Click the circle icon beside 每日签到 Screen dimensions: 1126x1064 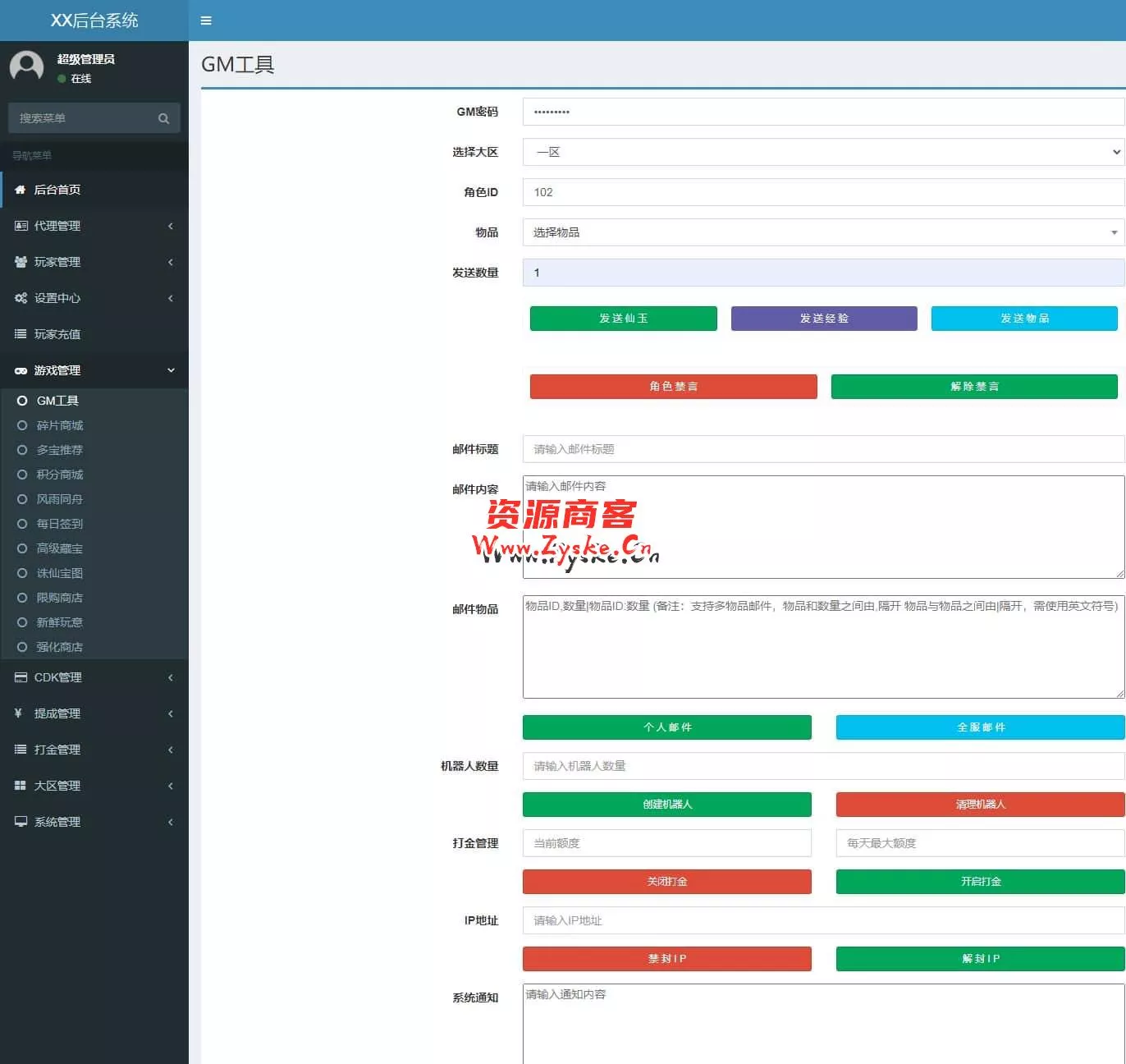click(x=22, y=524)
